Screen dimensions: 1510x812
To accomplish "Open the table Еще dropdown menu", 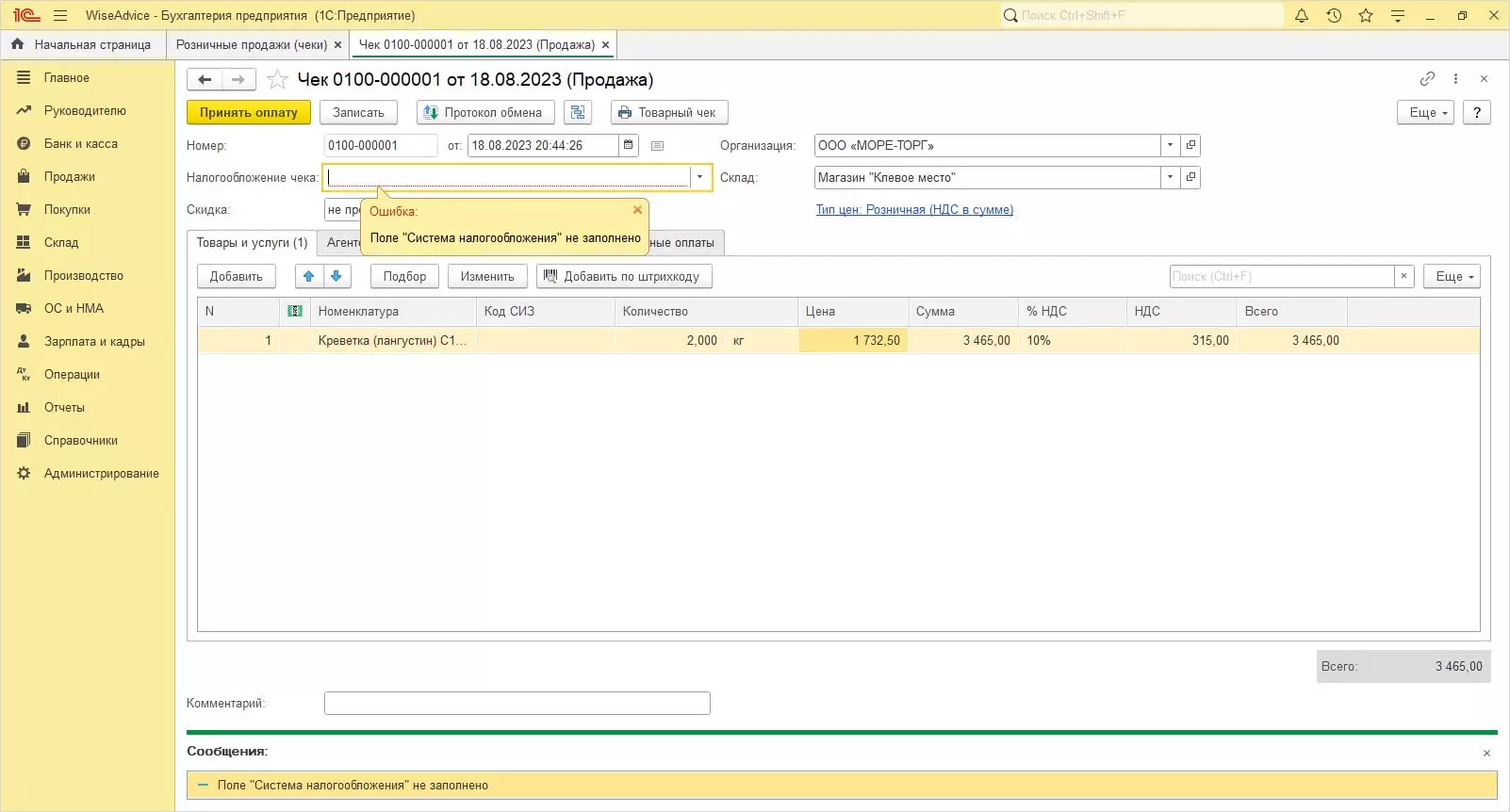I will (1453, 276).
